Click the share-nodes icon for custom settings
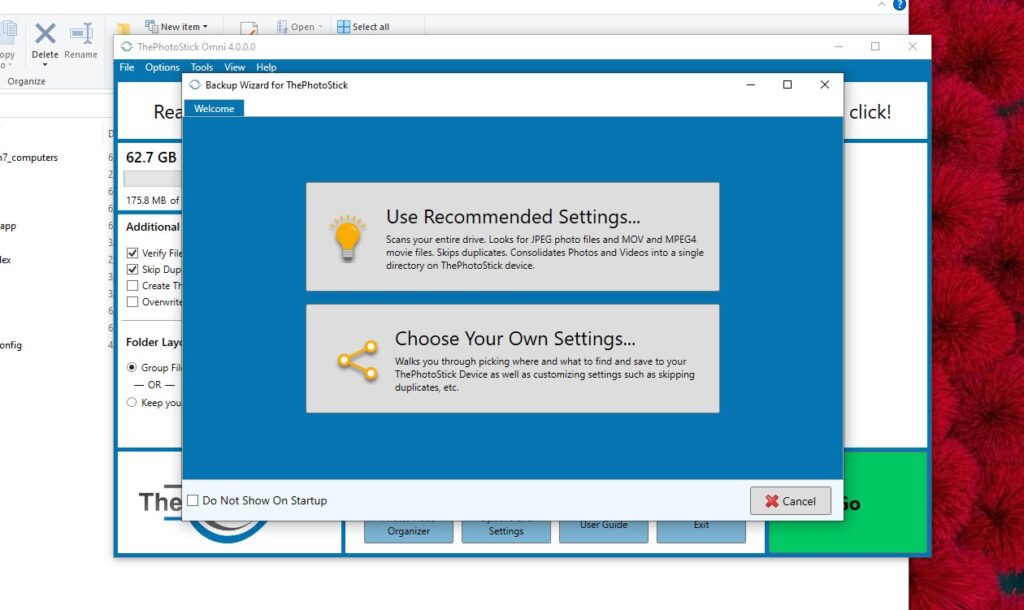Viewport: 1024px width, 610px height. (357, 360)
